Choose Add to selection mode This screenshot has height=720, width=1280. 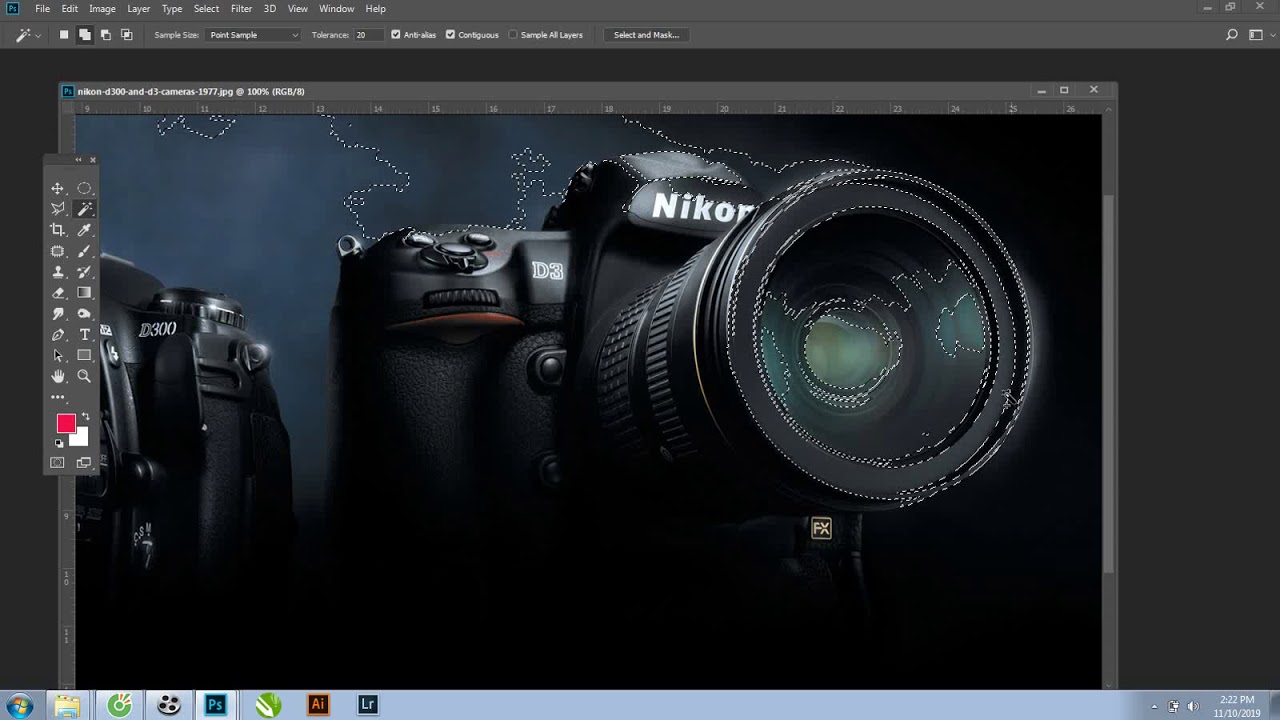tap(85, 35)
